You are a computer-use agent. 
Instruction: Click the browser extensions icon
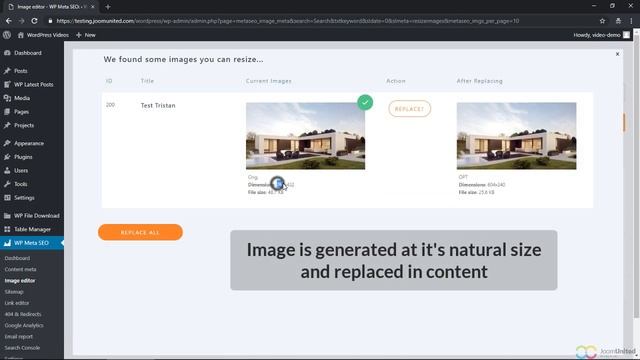click(618, 21)
